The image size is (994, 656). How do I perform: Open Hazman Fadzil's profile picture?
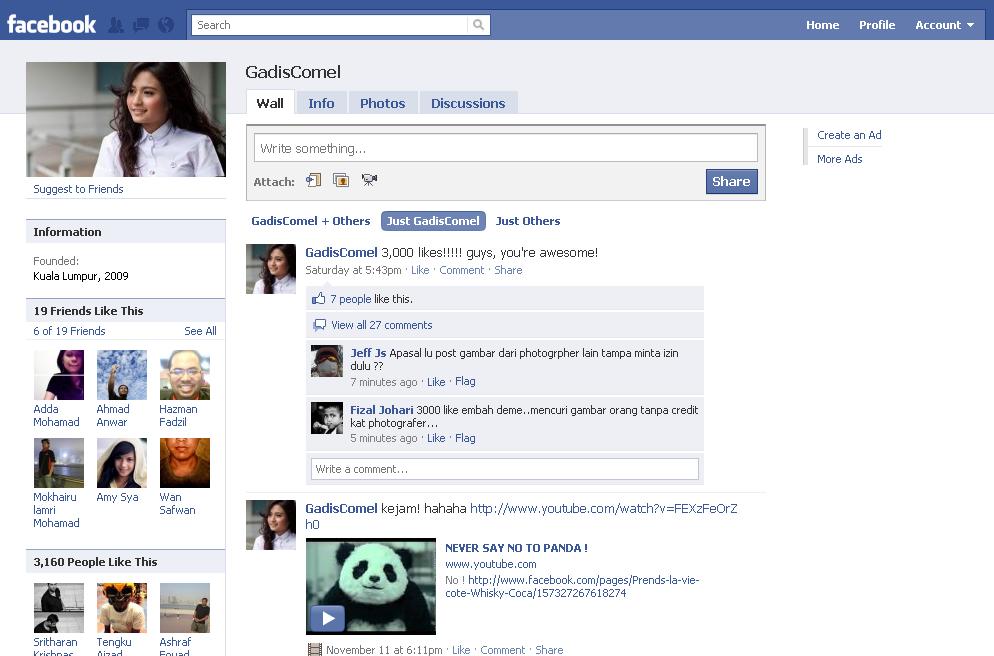[184, 375]
